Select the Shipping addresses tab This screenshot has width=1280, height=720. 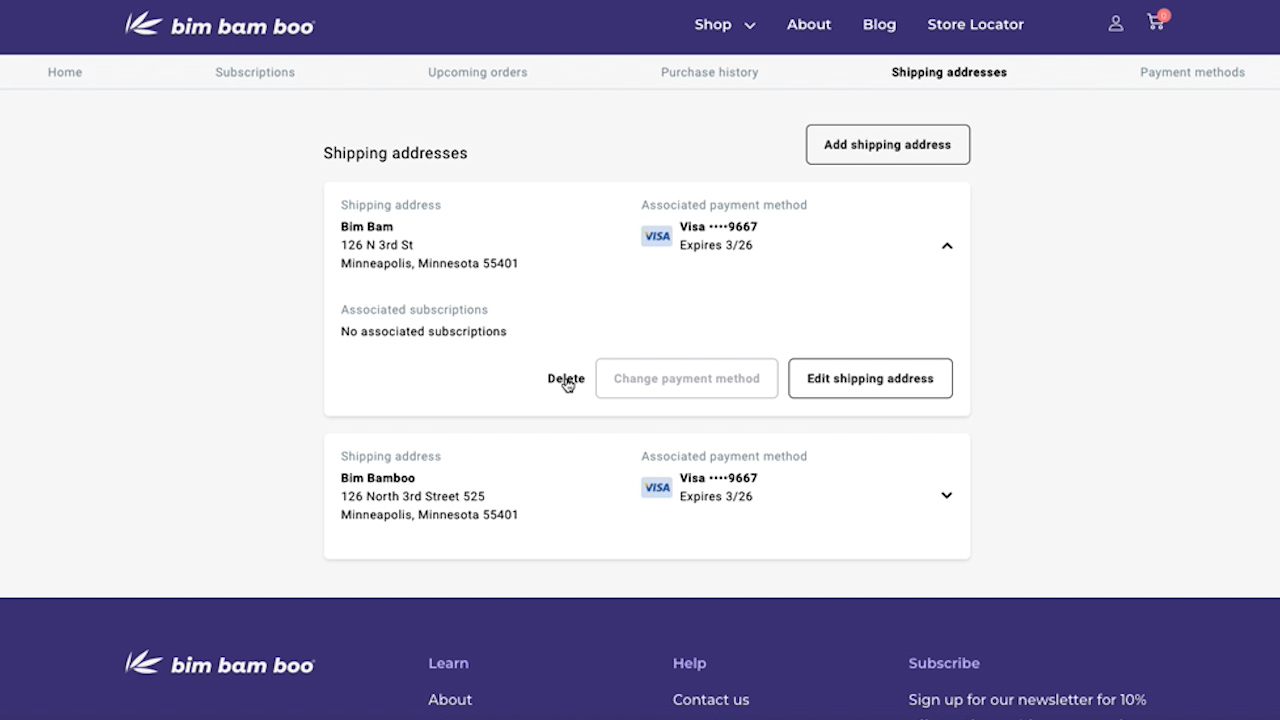click(x=949, y=72)
